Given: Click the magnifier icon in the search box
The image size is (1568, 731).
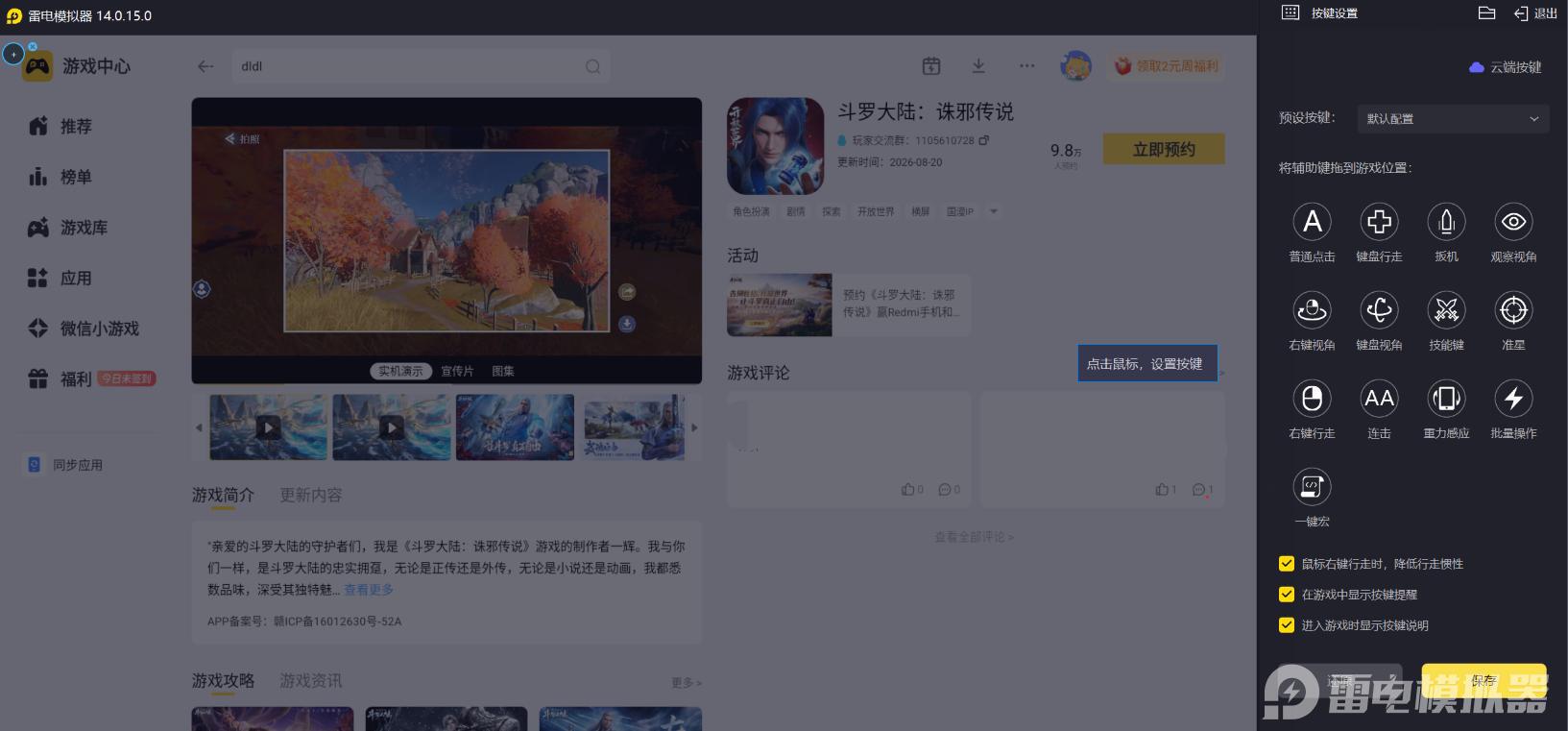Looking at the screenshot, I should click(592, 66).
